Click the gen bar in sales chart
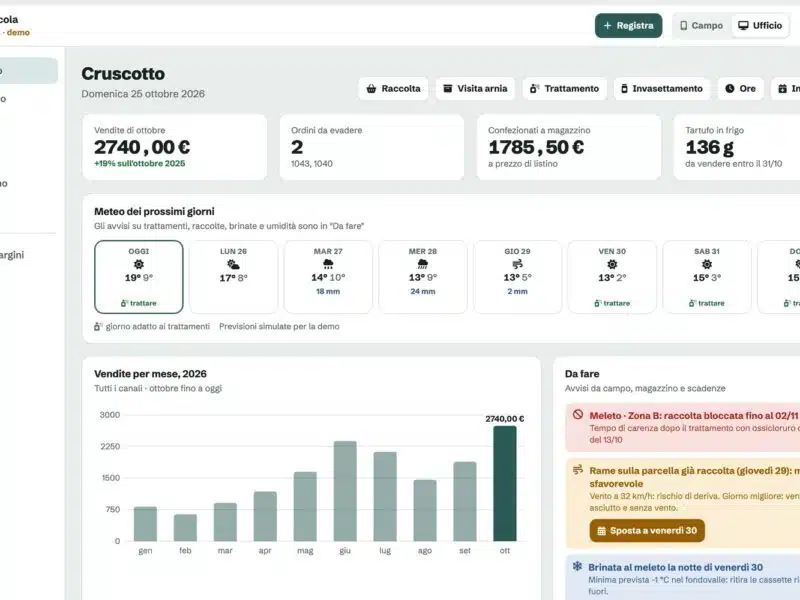 (x=145, y=524)
